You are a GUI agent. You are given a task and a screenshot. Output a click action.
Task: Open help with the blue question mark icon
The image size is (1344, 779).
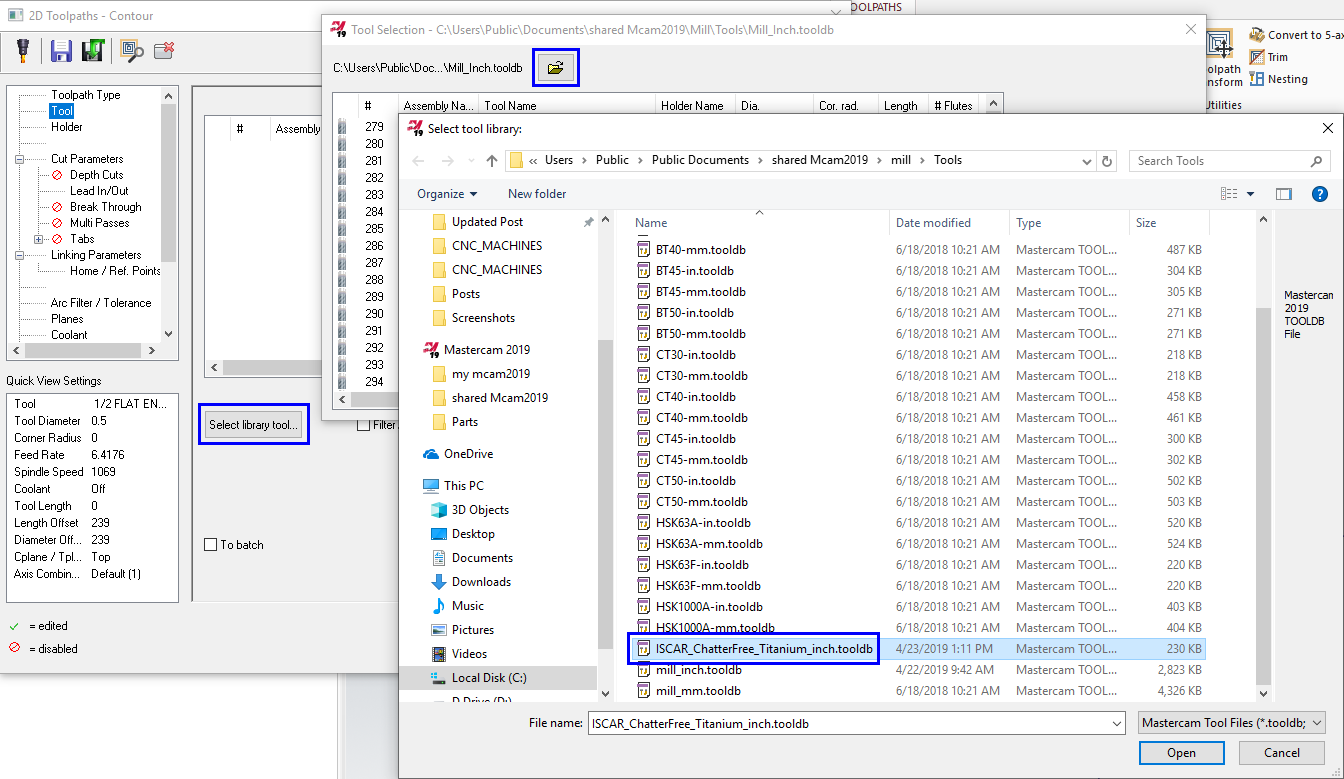tap(1319, 194)
